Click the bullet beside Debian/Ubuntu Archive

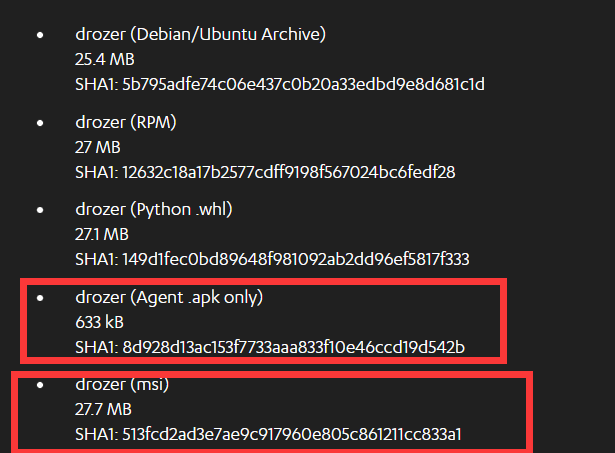[40, 35]
